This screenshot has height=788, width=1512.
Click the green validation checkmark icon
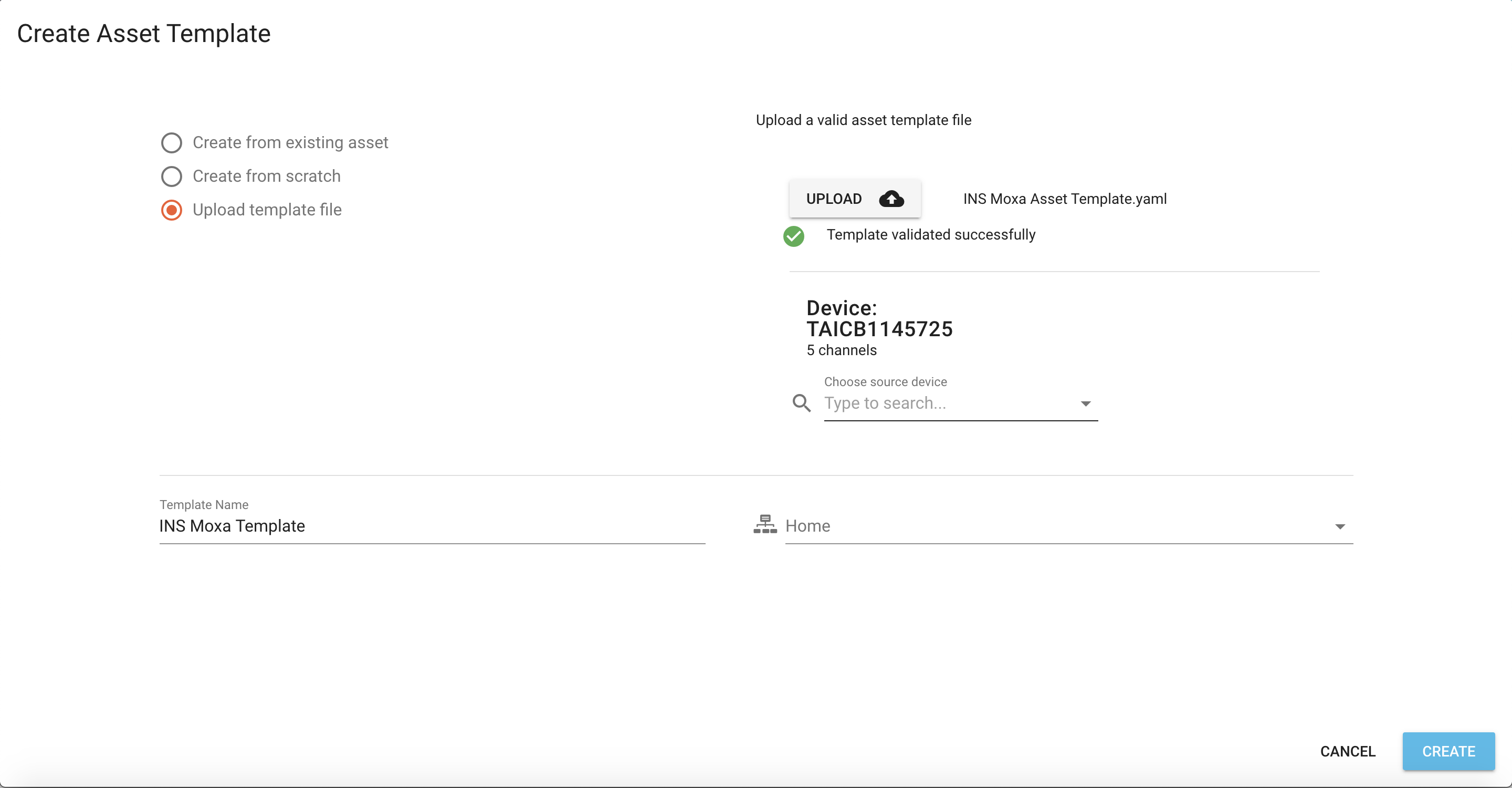pos(794,236)
